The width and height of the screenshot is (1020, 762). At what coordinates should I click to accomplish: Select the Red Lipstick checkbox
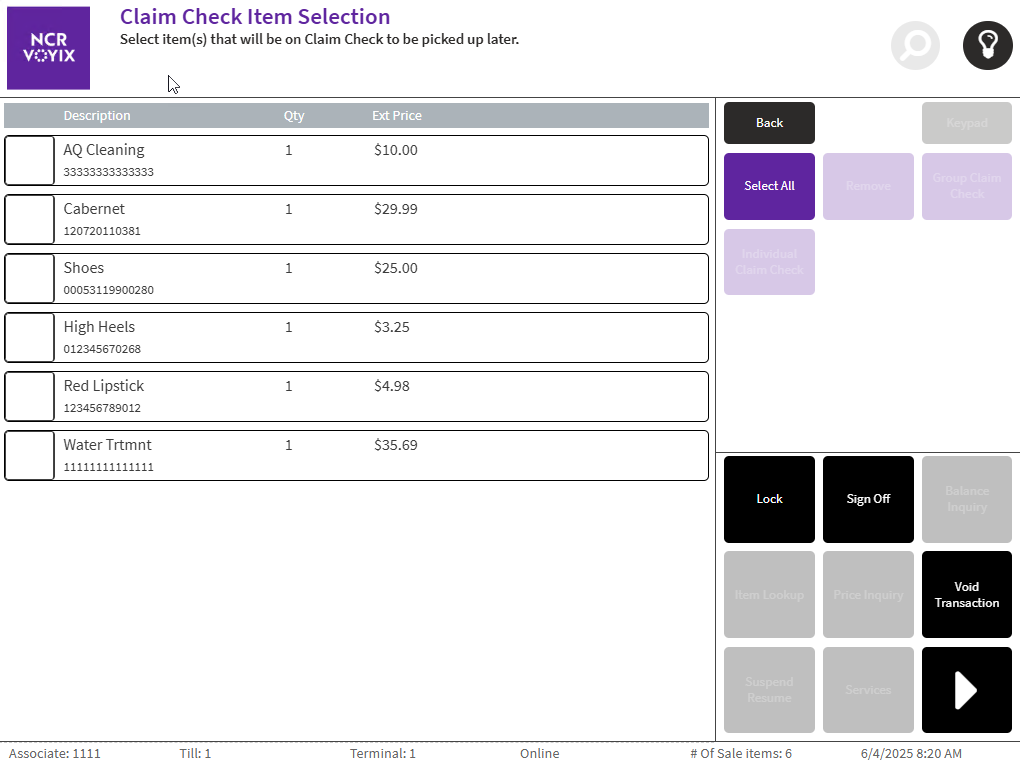coord(29,396)
